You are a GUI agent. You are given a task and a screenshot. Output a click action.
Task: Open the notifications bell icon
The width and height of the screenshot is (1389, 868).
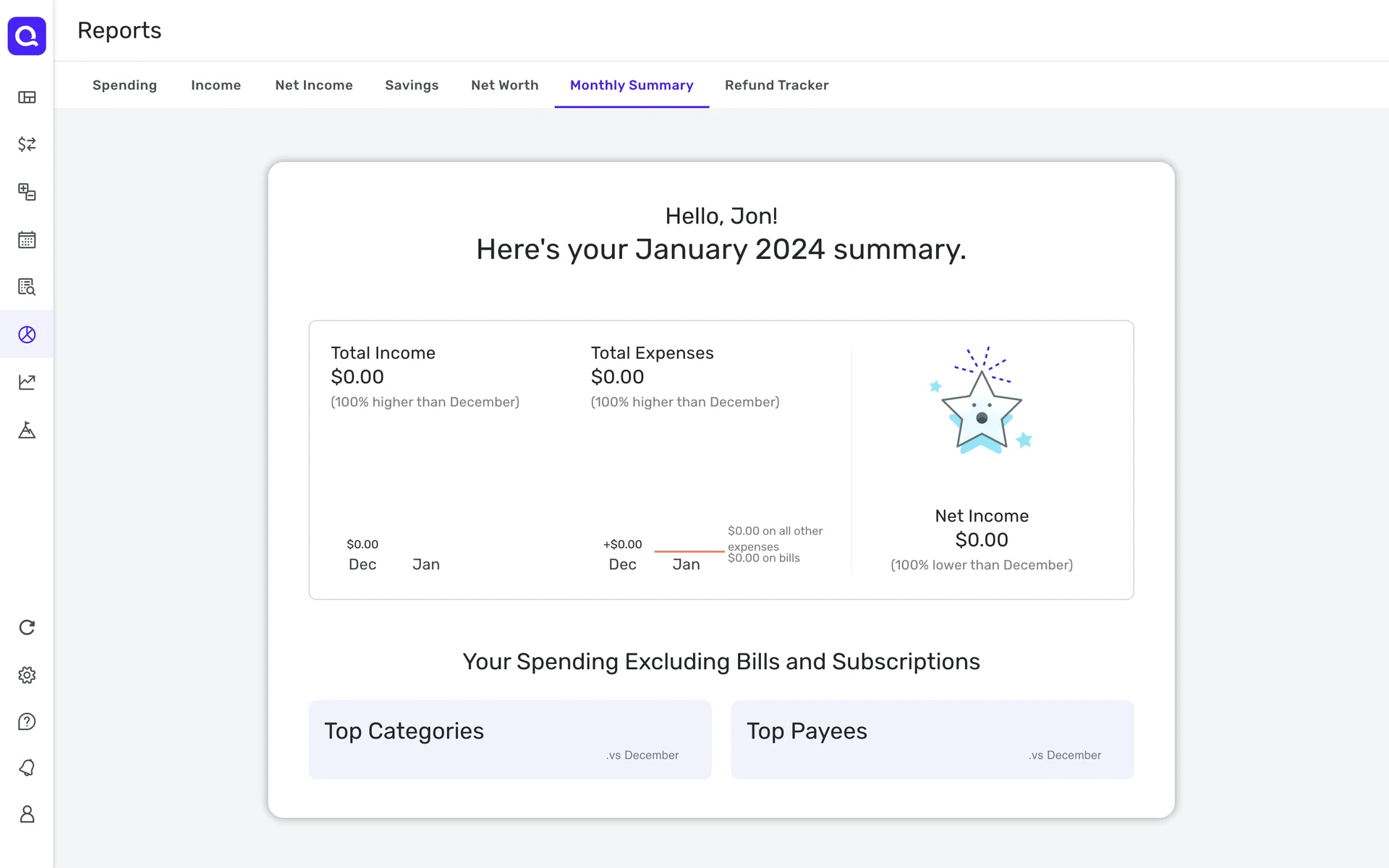pos(27,767)
